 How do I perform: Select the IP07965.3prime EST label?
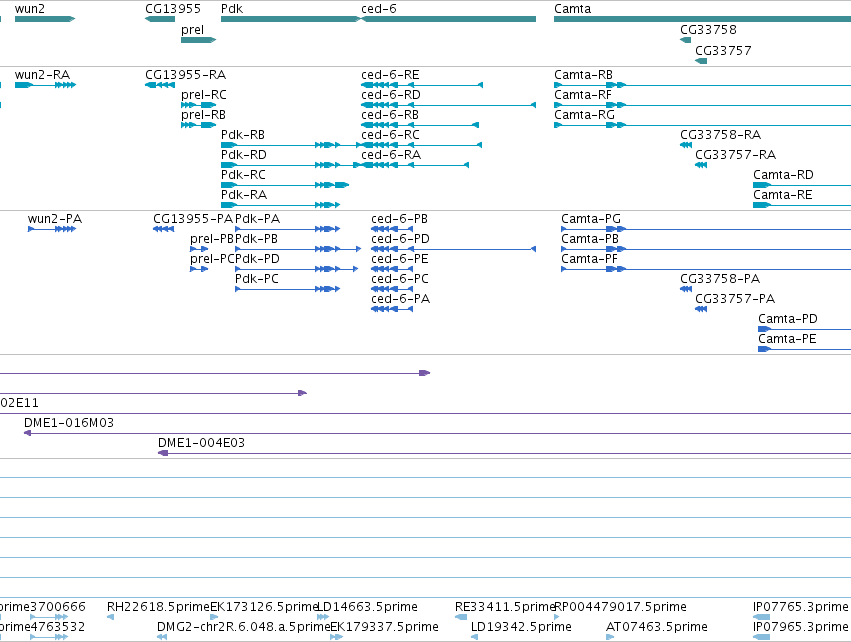(801, 627)
